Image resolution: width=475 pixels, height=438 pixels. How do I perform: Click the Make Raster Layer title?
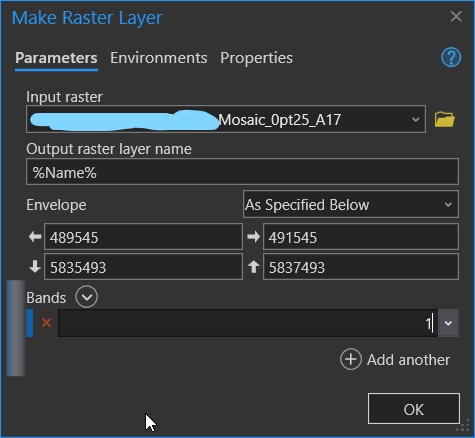click(87, 18)
